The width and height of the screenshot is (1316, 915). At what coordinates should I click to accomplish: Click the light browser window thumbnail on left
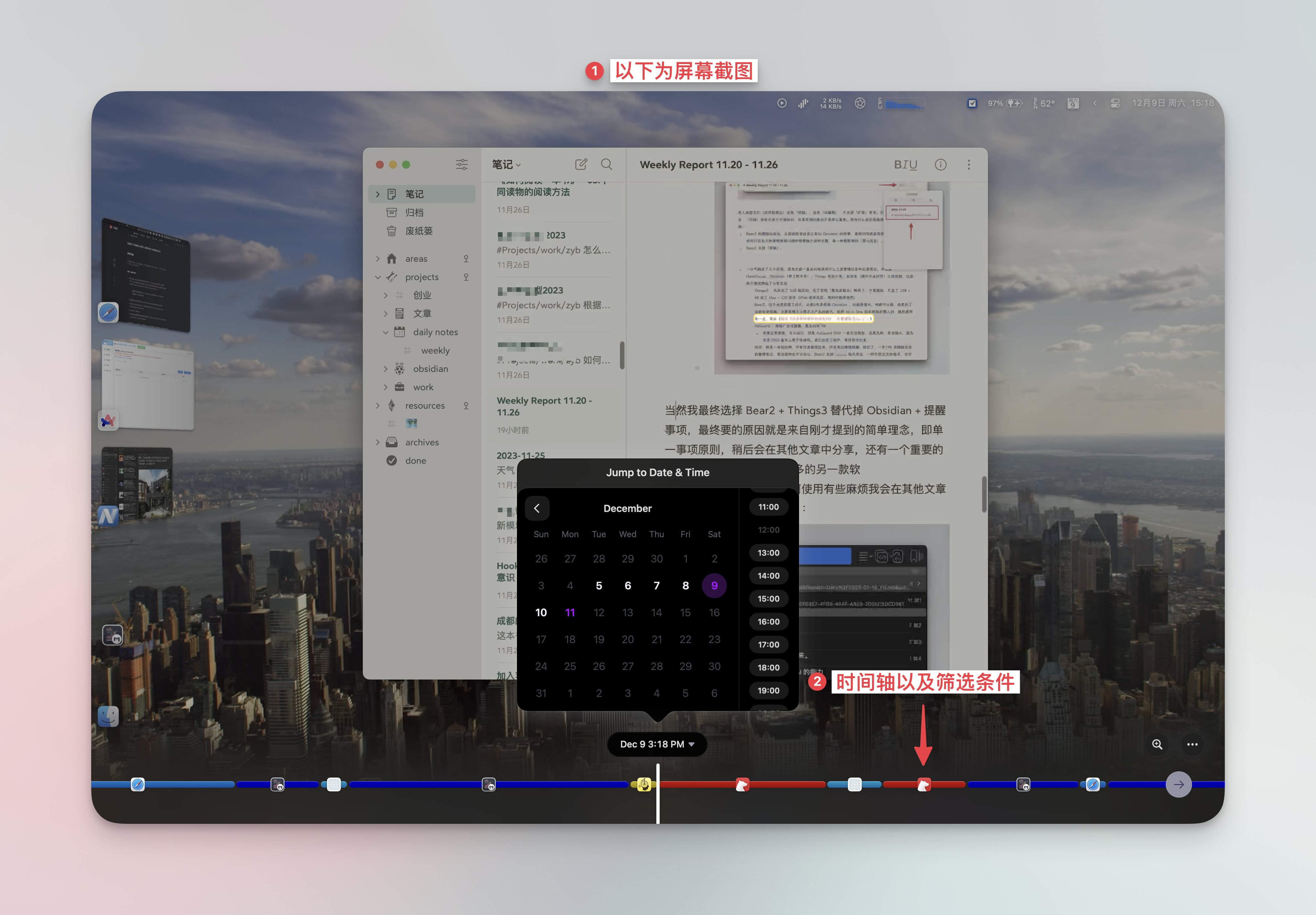[x=148, y=384]
